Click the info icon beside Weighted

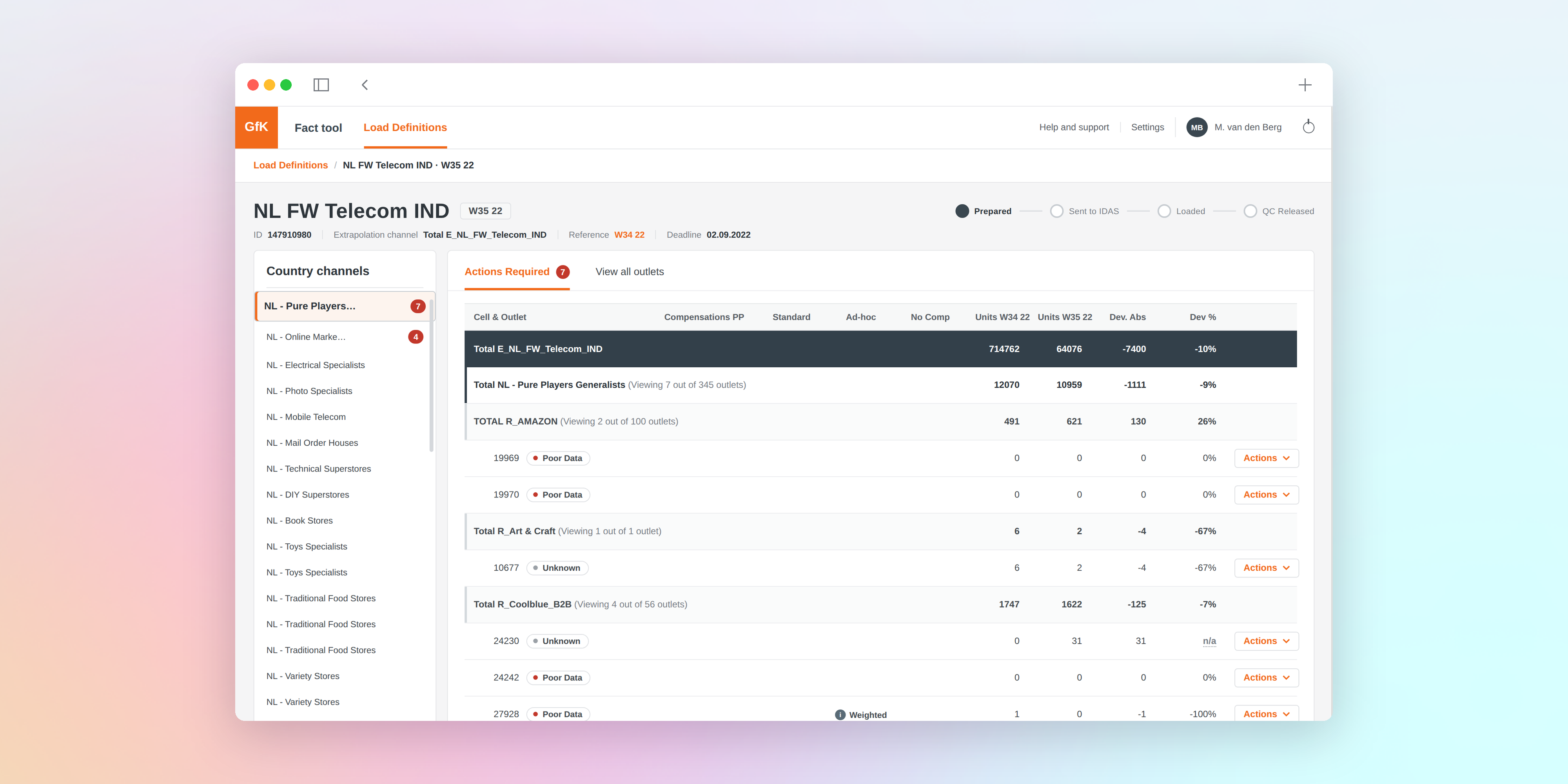840,715
